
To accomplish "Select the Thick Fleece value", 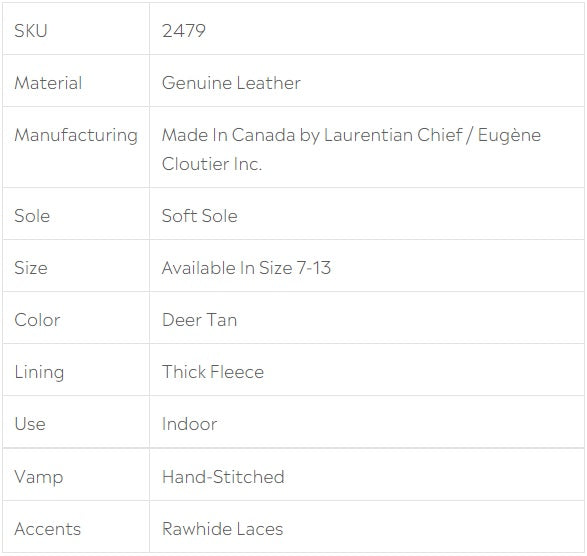I will [x=213, y=372].
